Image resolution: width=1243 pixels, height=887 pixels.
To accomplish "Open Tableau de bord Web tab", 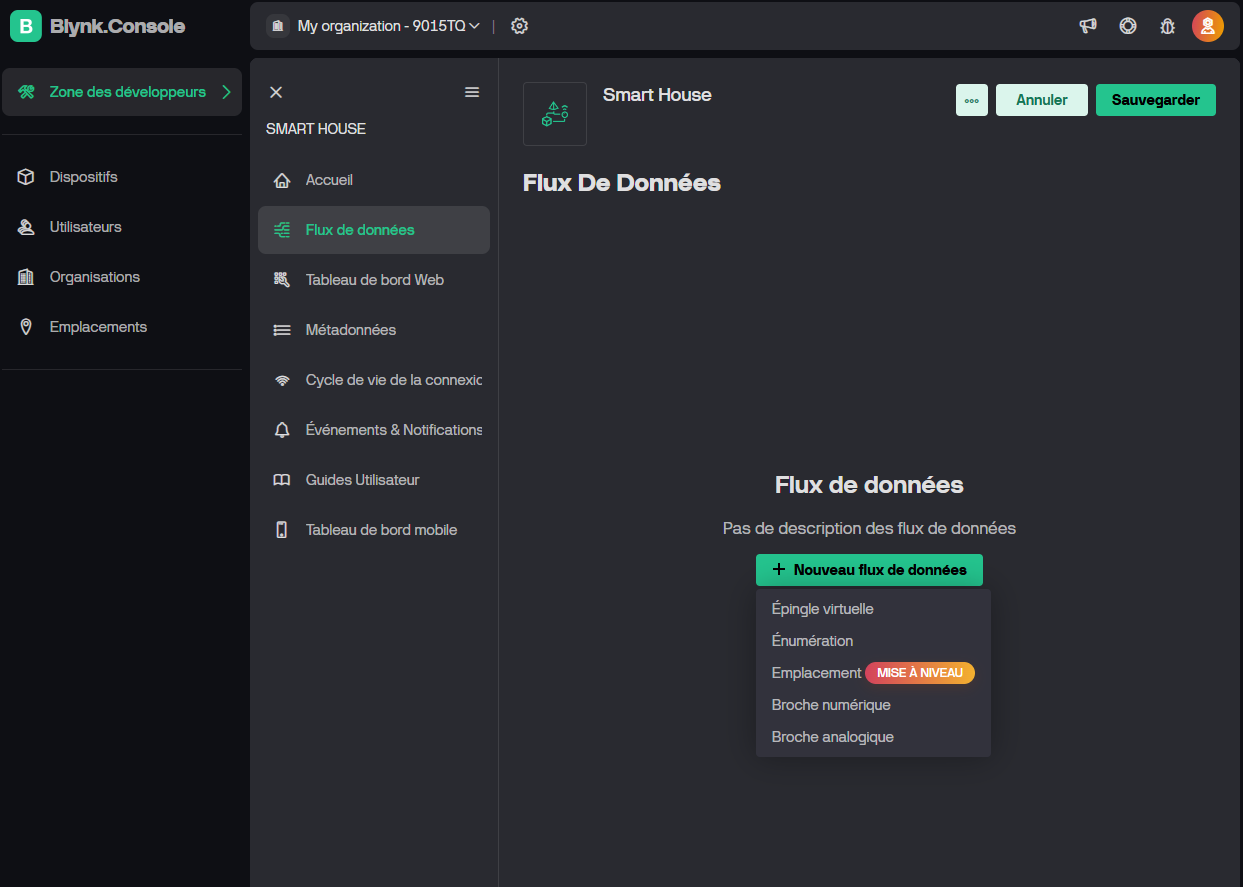I will [x=374, y=280].
